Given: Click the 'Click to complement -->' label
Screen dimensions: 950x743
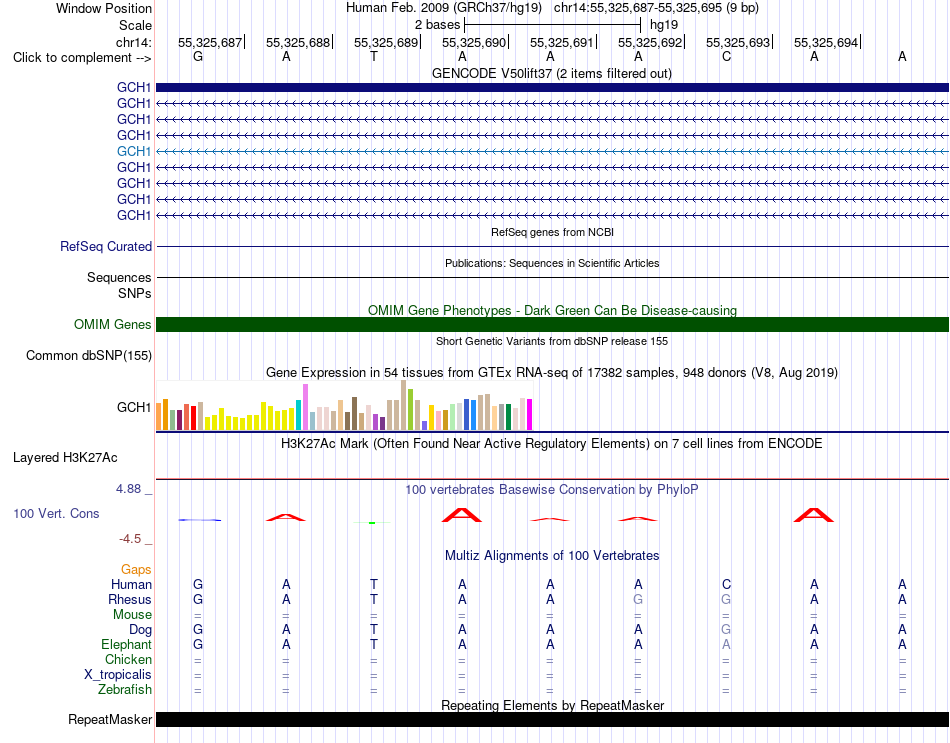Looking at the screenshot, I should tap(82, 58).
